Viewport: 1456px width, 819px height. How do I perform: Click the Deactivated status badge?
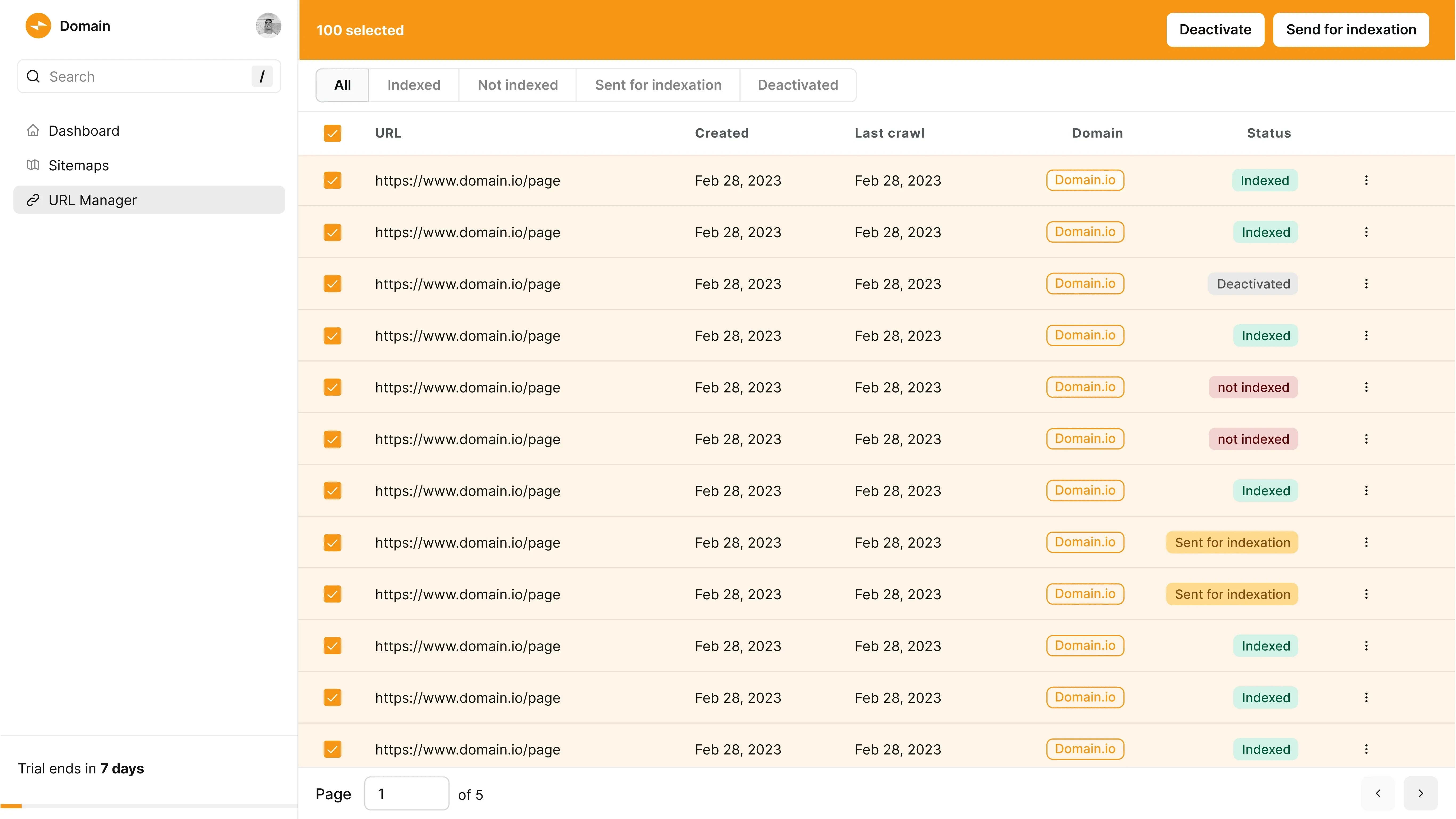click(1253, 284)
